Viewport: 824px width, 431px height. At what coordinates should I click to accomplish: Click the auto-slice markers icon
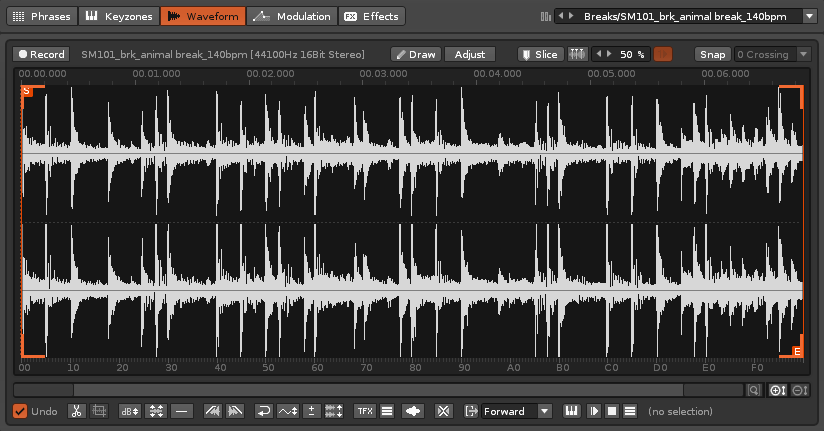577,54
